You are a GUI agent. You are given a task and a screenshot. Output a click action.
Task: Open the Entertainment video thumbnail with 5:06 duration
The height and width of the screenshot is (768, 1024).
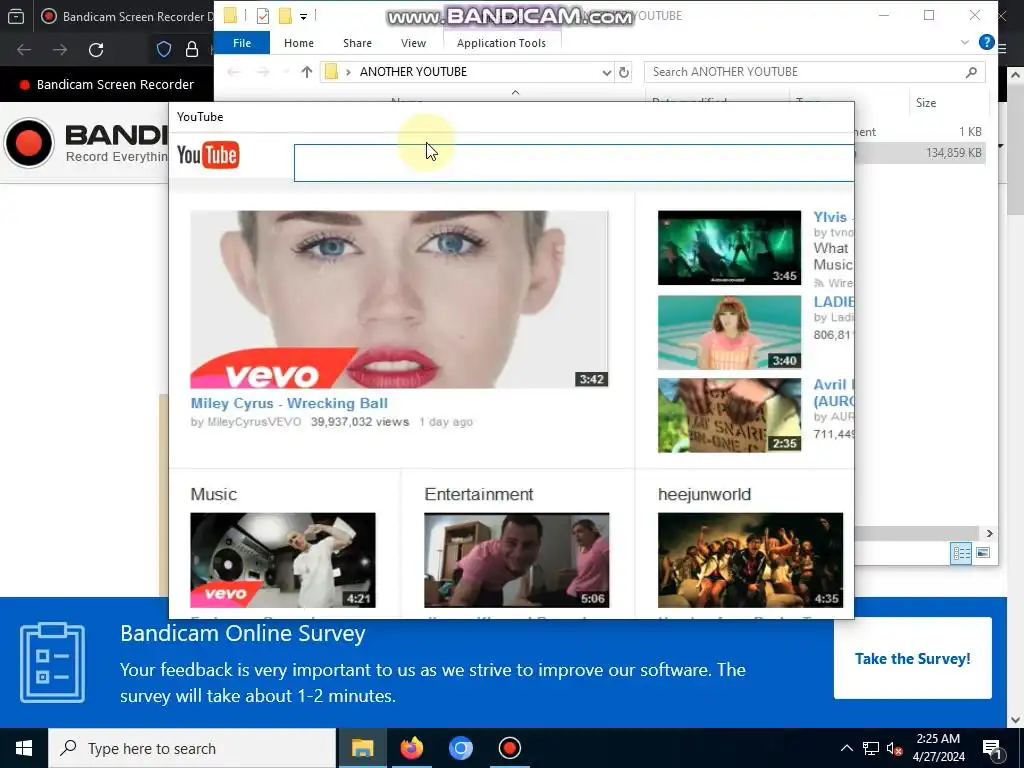tap(517, 560)
